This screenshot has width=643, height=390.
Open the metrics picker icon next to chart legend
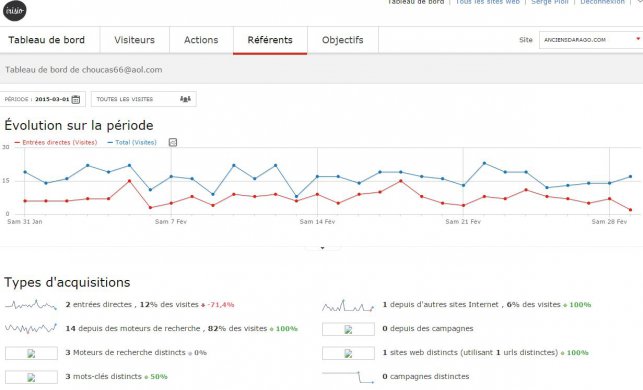[x=173, y=142]
